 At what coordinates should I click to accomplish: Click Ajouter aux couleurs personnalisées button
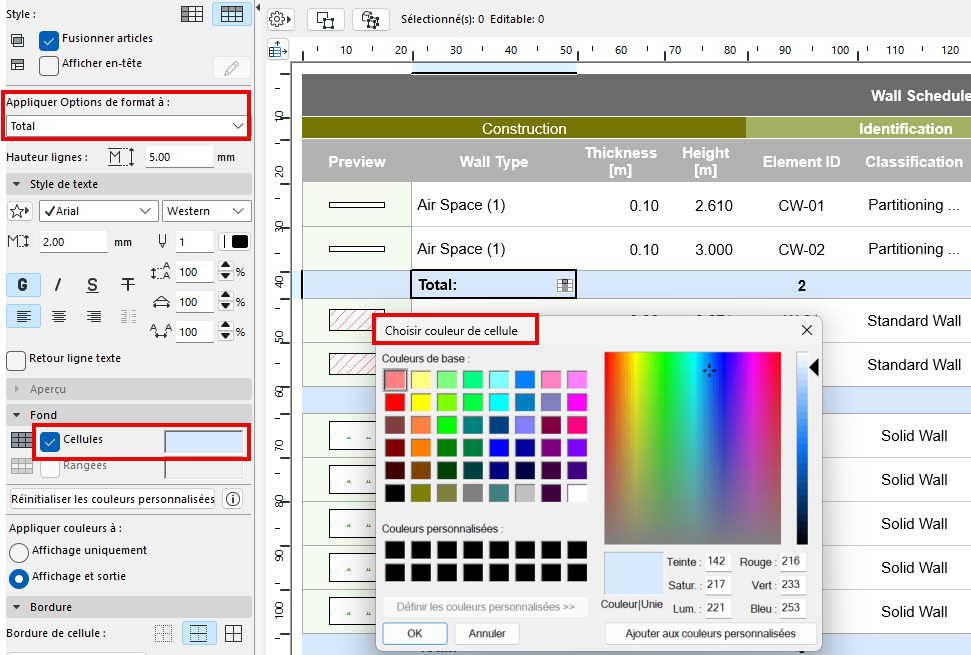(710, 633)
